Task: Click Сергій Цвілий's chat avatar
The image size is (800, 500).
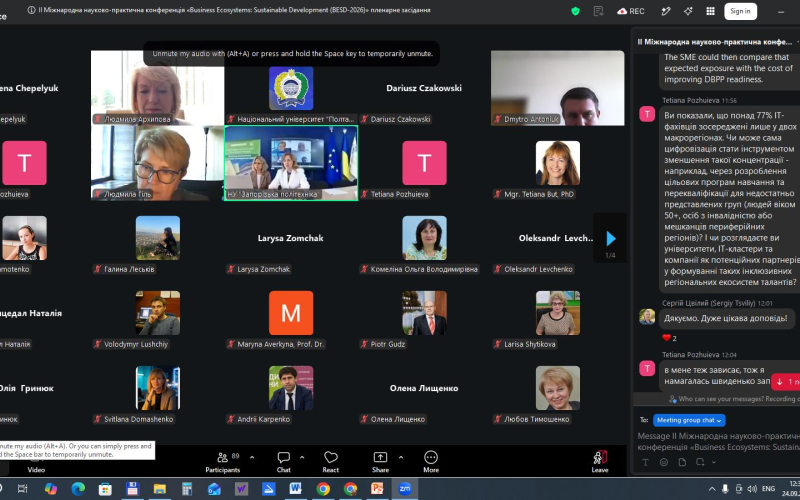Action: pos(647,317)
